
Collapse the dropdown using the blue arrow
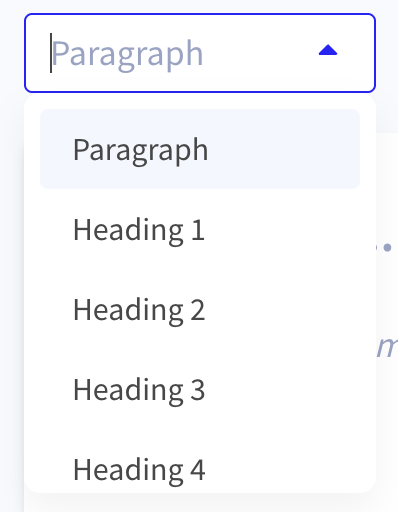point(328,50)
